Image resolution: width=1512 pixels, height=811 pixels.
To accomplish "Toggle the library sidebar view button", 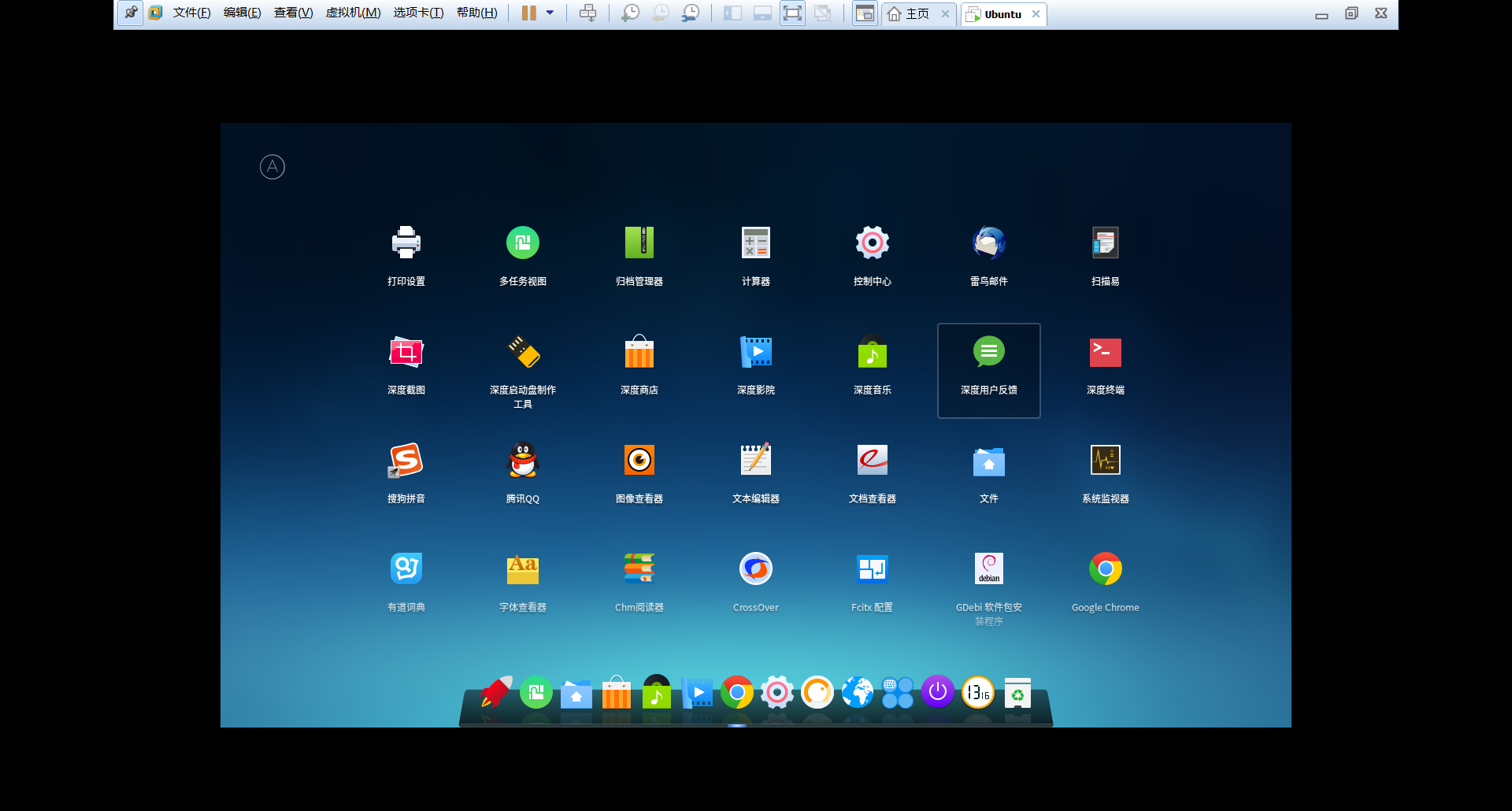I will (x=732, y=13).
